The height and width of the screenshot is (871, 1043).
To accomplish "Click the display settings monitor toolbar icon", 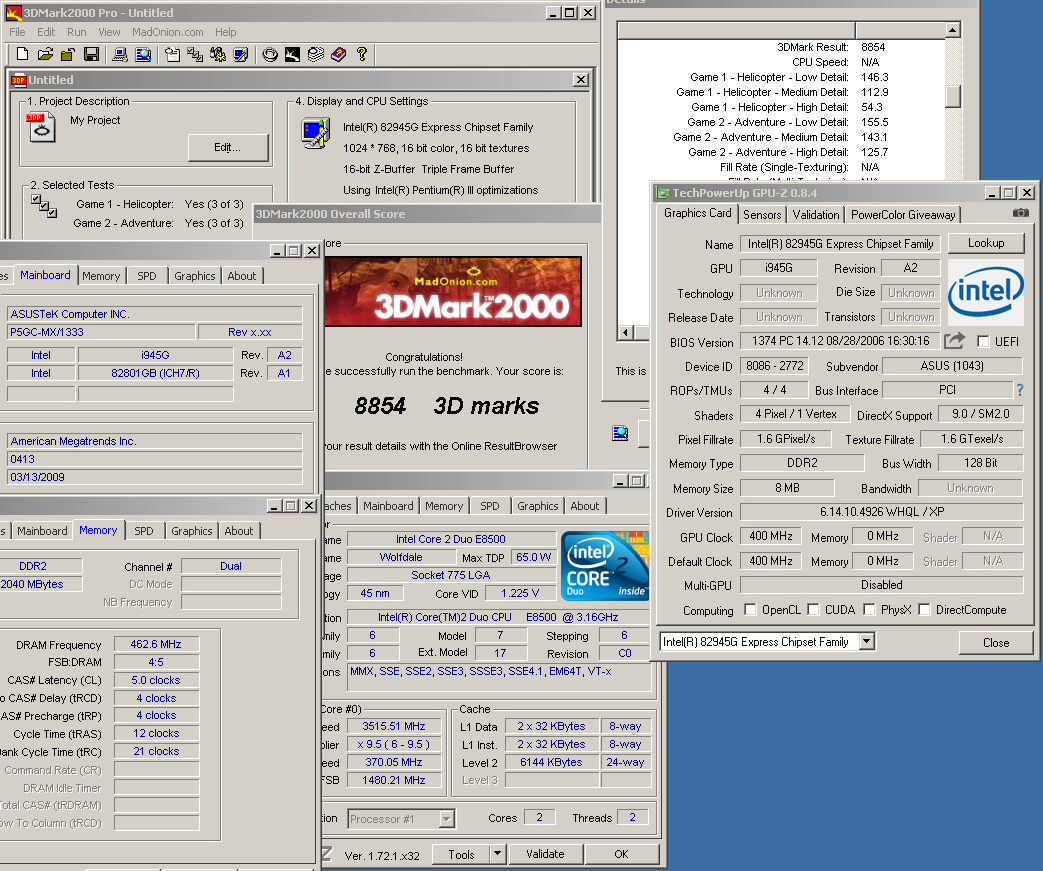I will click(x=241, y=54).
